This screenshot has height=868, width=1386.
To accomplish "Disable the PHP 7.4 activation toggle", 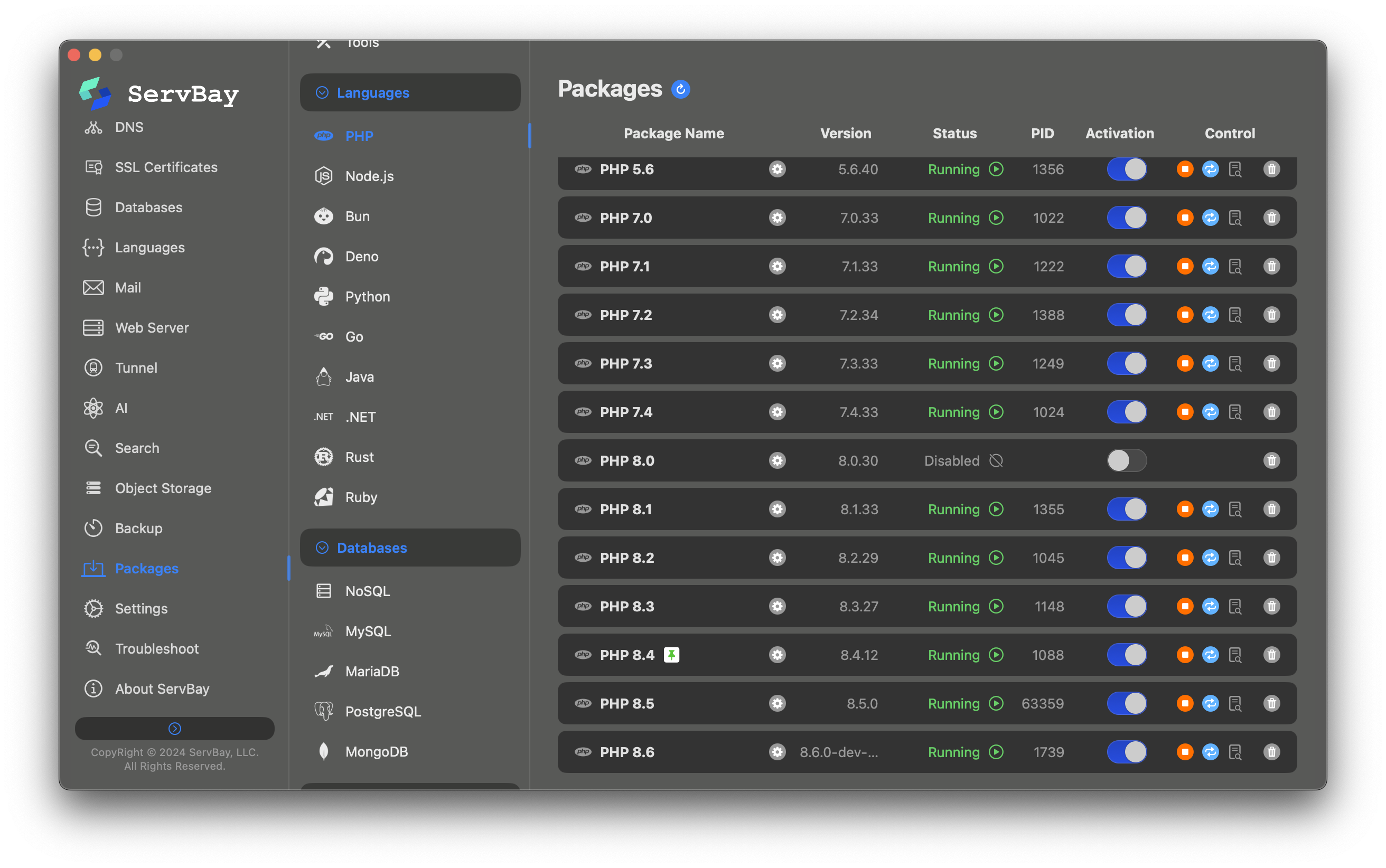I will coord(1127,412).
